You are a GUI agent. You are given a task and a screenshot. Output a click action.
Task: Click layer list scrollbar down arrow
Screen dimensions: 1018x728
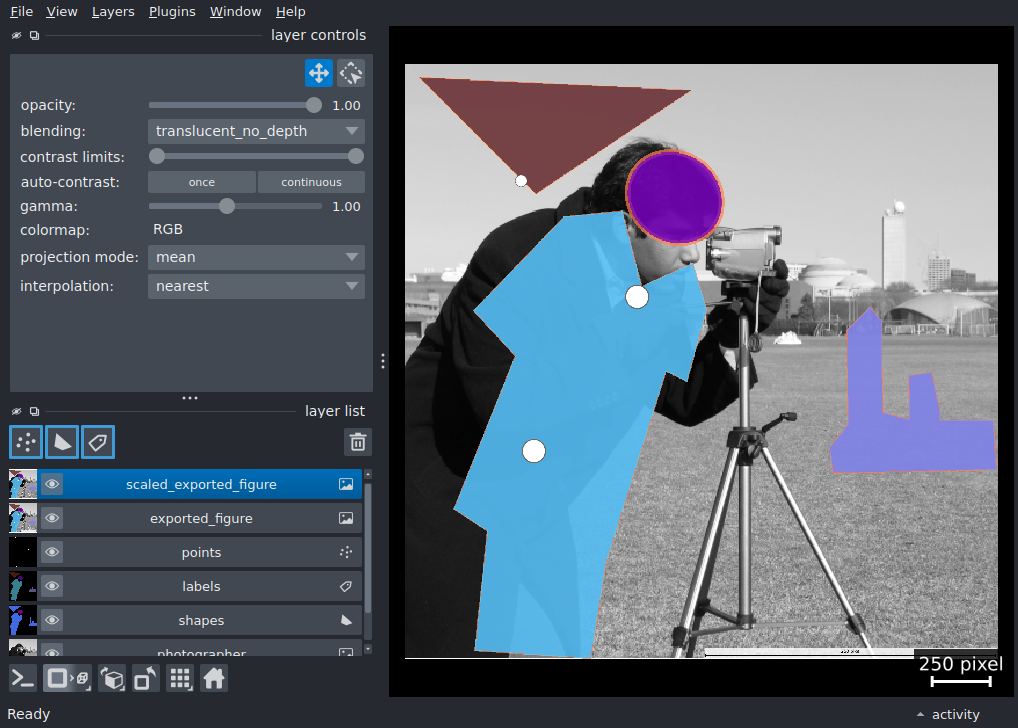(x=368, y=649)
